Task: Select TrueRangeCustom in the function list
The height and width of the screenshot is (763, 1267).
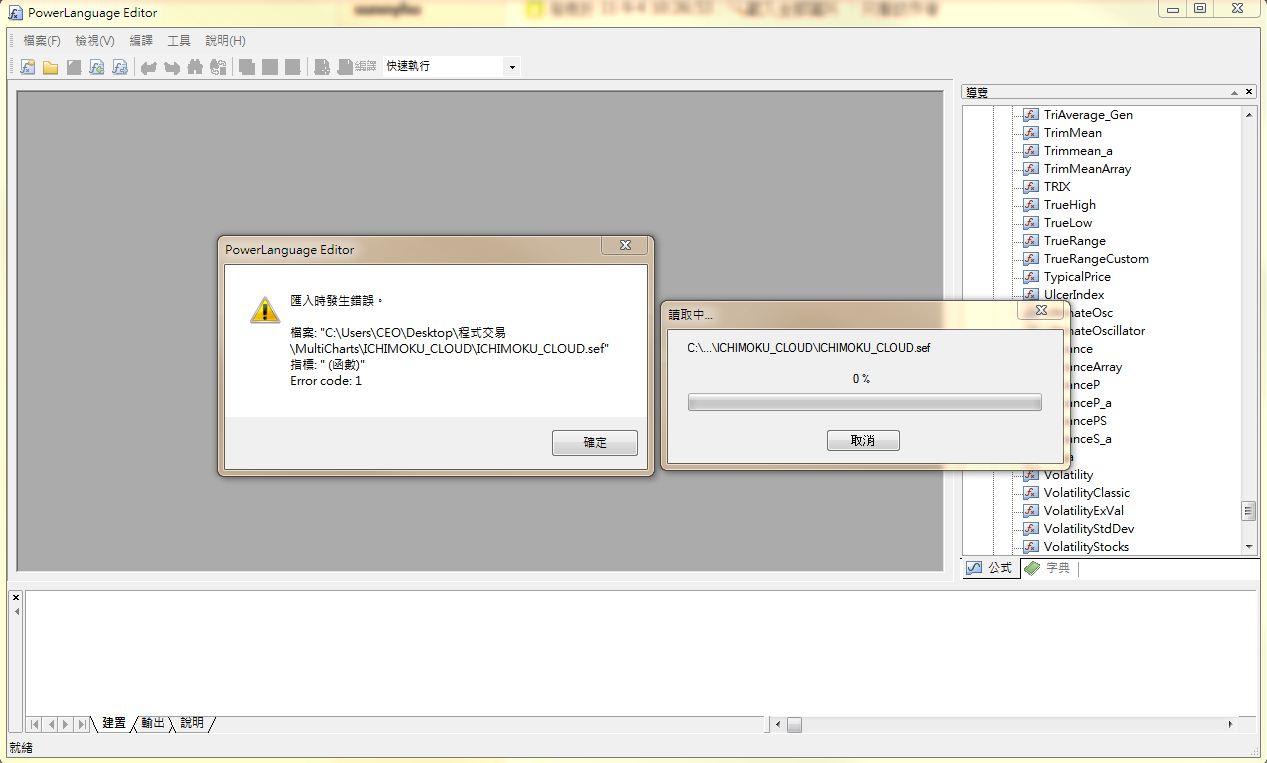Action: coord(1096,259)
